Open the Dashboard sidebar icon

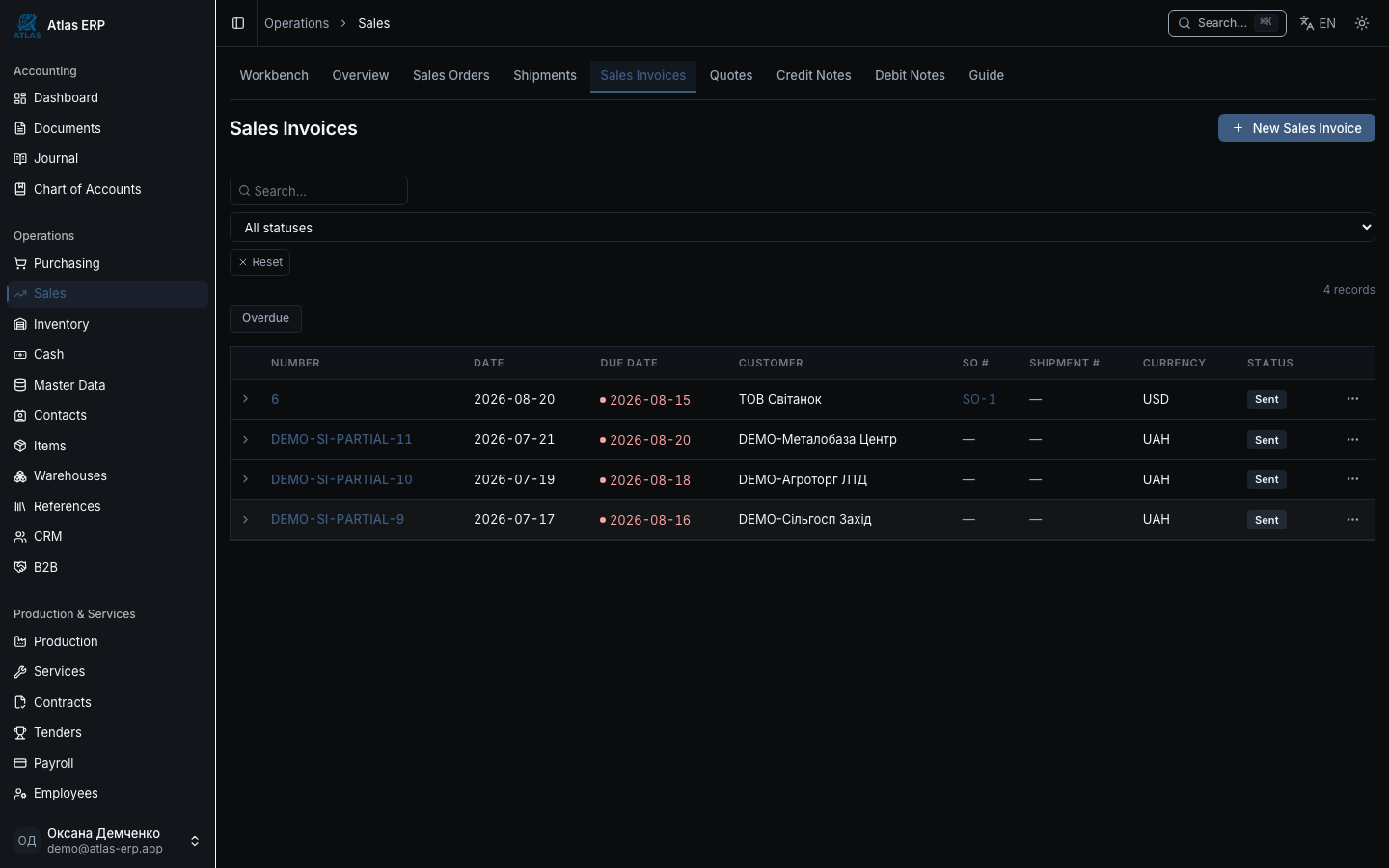(20, 98)
